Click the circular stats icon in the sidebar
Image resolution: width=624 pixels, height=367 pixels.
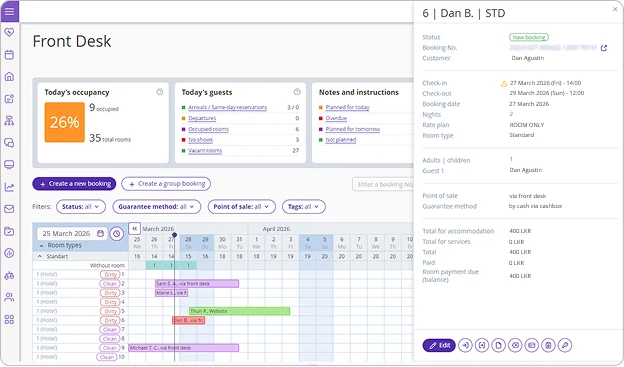(x=9, y=253)
